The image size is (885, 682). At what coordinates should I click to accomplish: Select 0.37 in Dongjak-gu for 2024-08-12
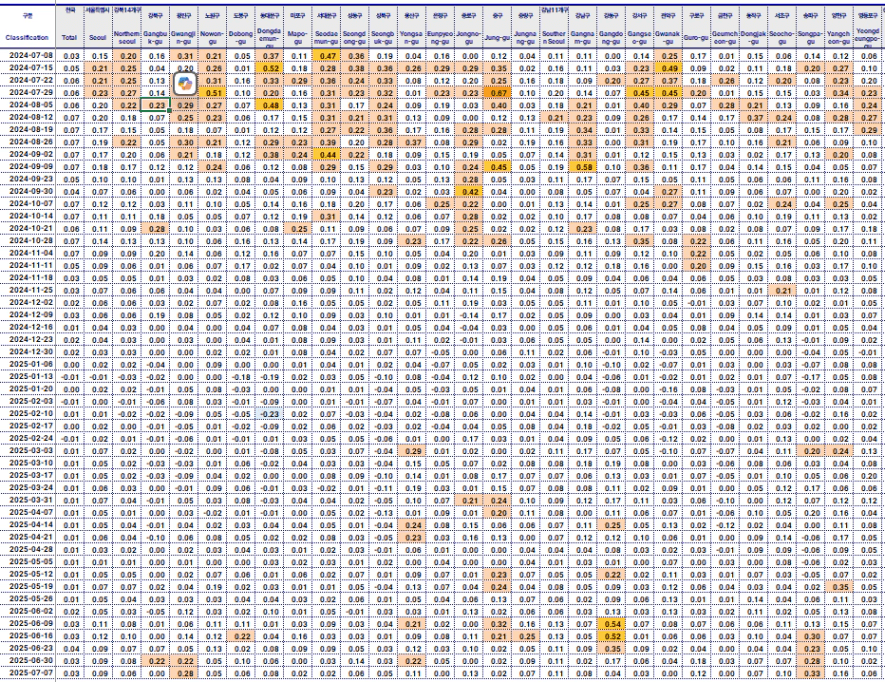754,117
